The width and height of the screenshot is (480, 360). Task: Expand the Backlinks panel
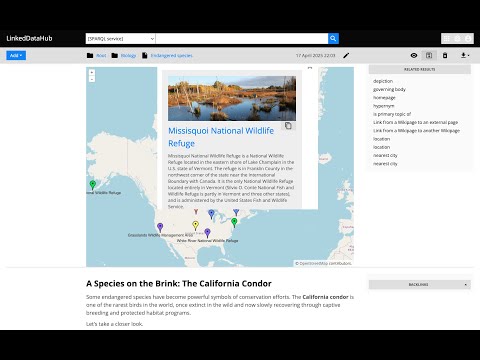click(420, 284)
